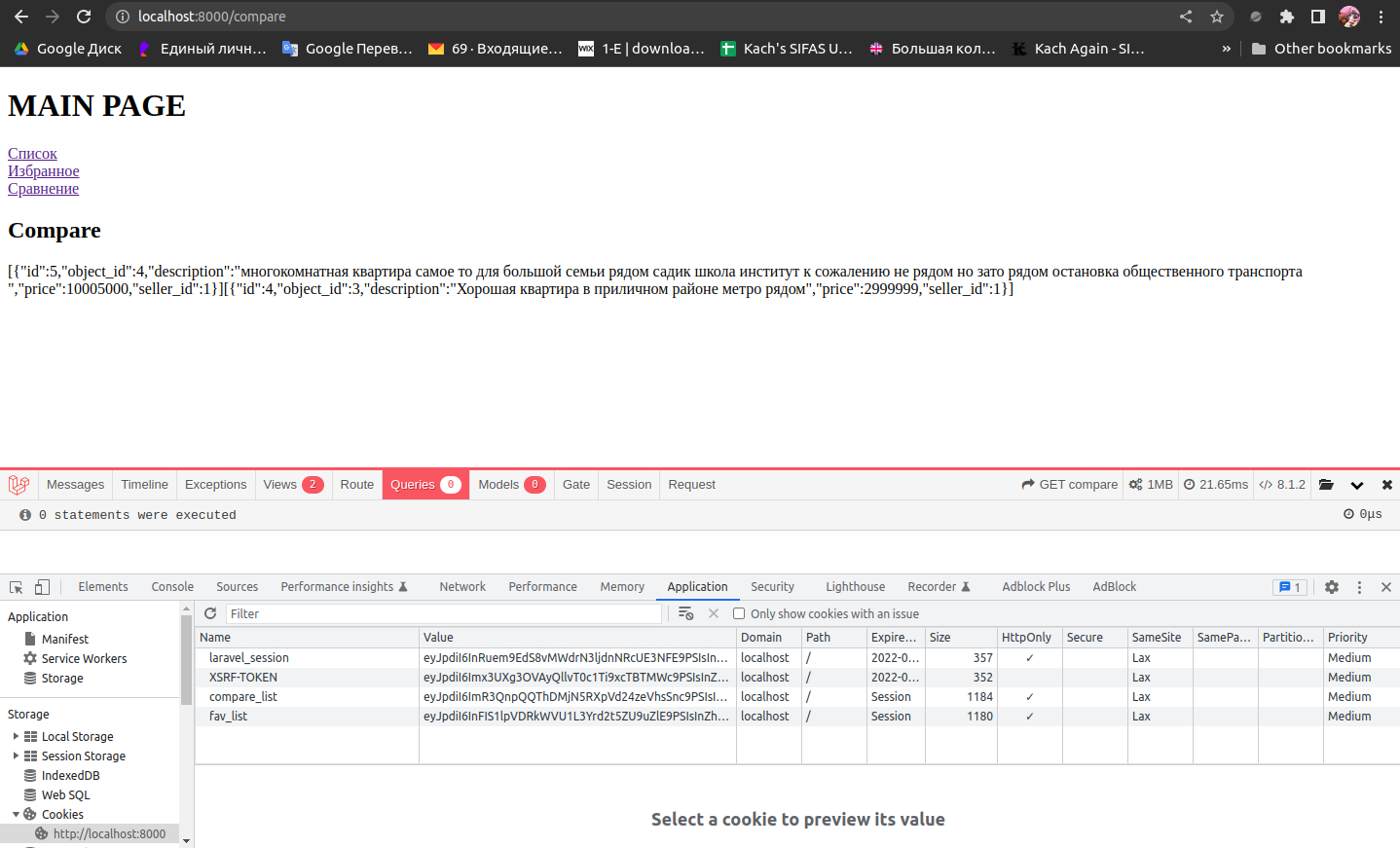1400x848 pixels.
Task: Open DevTools settings via the gear icon
Action: [1331, 586]
